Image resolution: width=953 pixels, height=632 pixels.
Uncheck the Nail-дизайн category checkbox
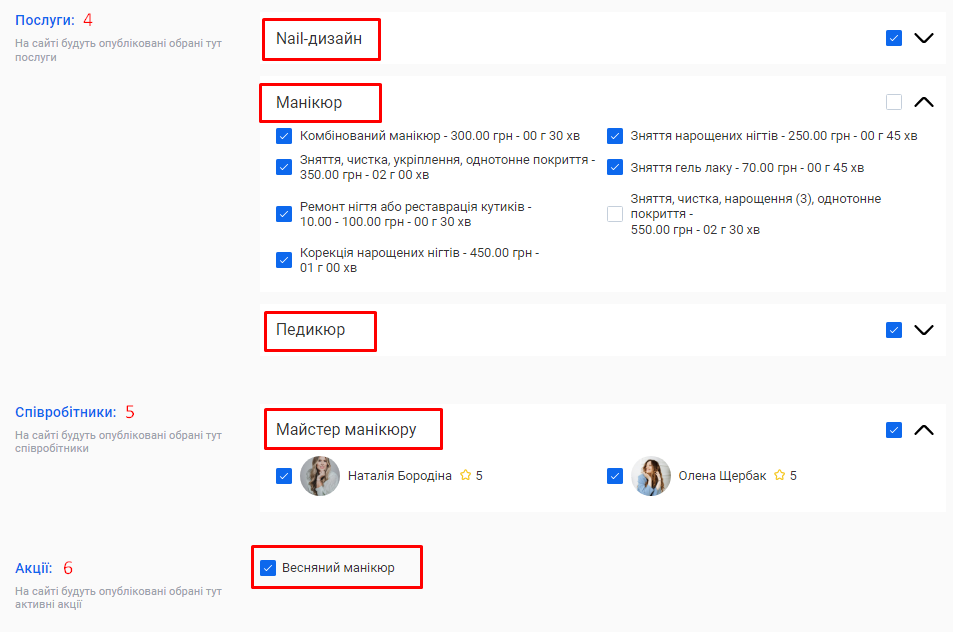coord(894,38)
